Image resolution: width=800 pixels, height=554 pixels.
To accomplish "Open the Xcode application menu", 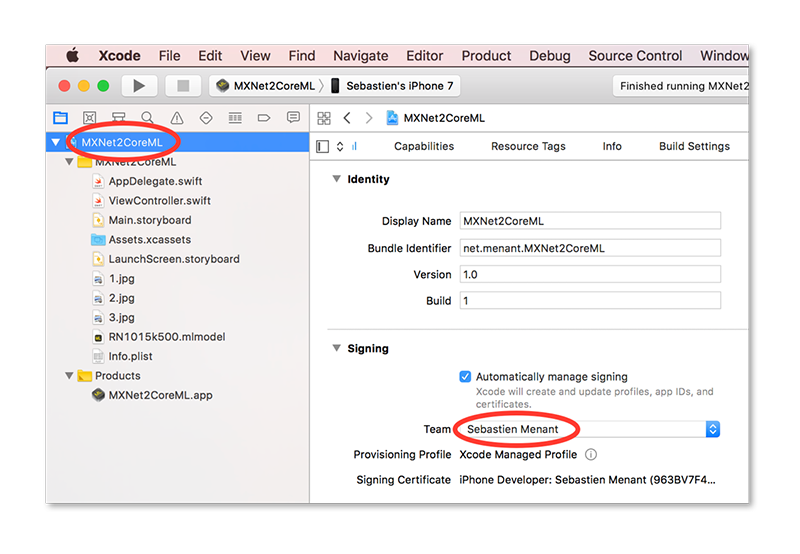I will point(119,56).
